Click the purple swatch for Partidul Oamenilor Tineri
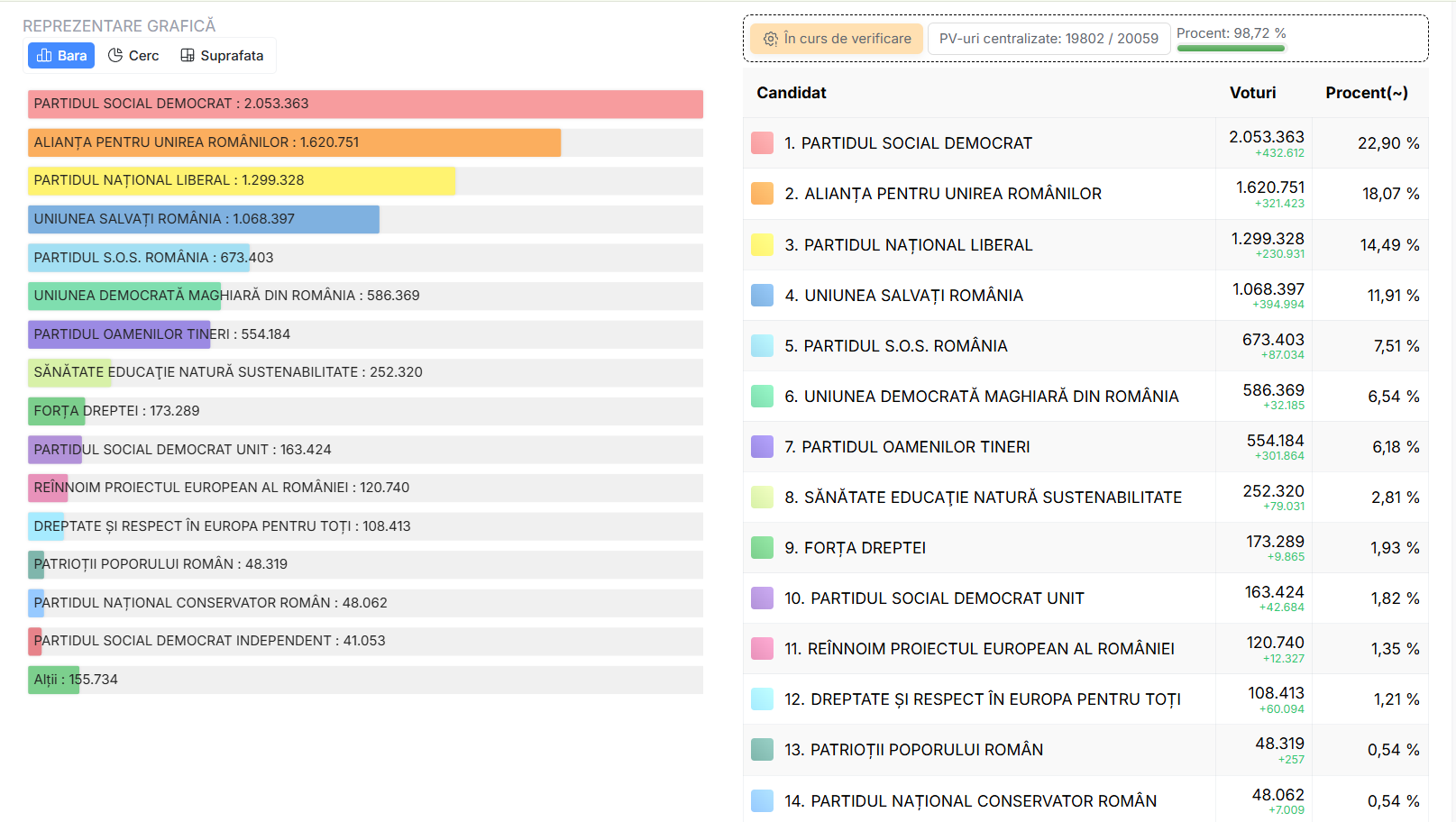Viewport: 1456px width, 822px height. pyautogui.click(x=762, y=447)
